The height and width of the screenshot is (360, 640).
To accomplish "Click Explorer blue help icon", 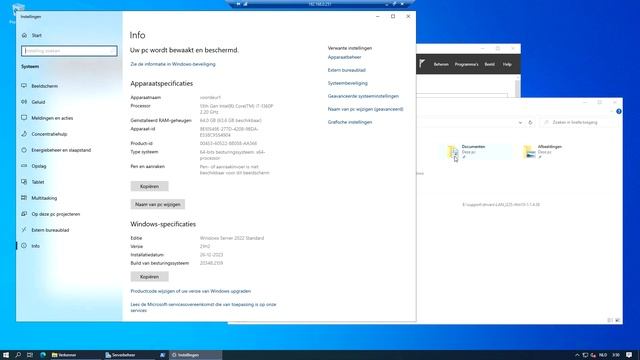I will pos(619,111).
